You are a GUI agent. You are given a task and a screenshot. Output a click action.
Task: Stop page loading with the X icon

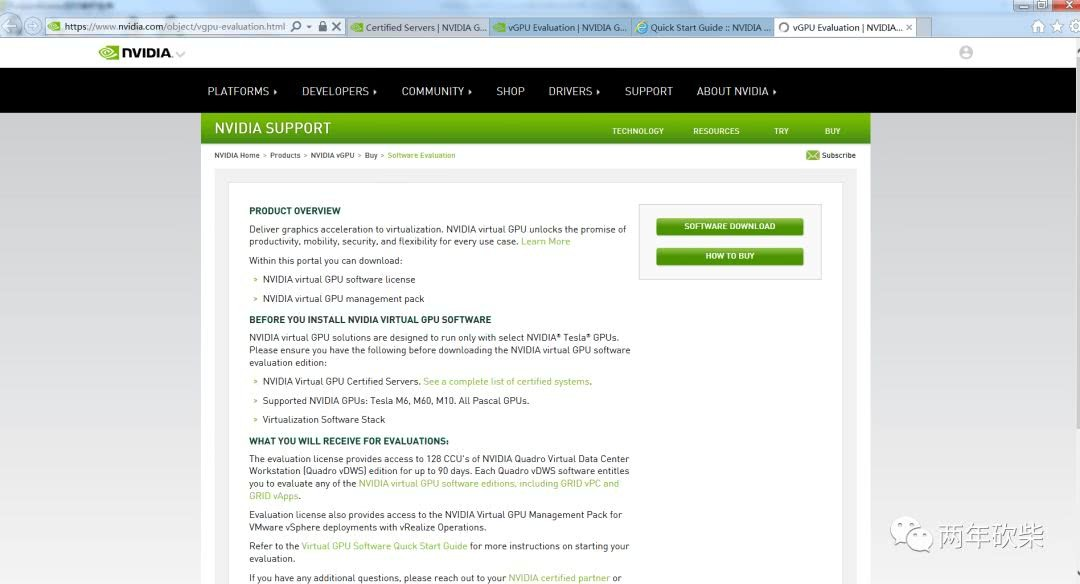coord(337,28)
